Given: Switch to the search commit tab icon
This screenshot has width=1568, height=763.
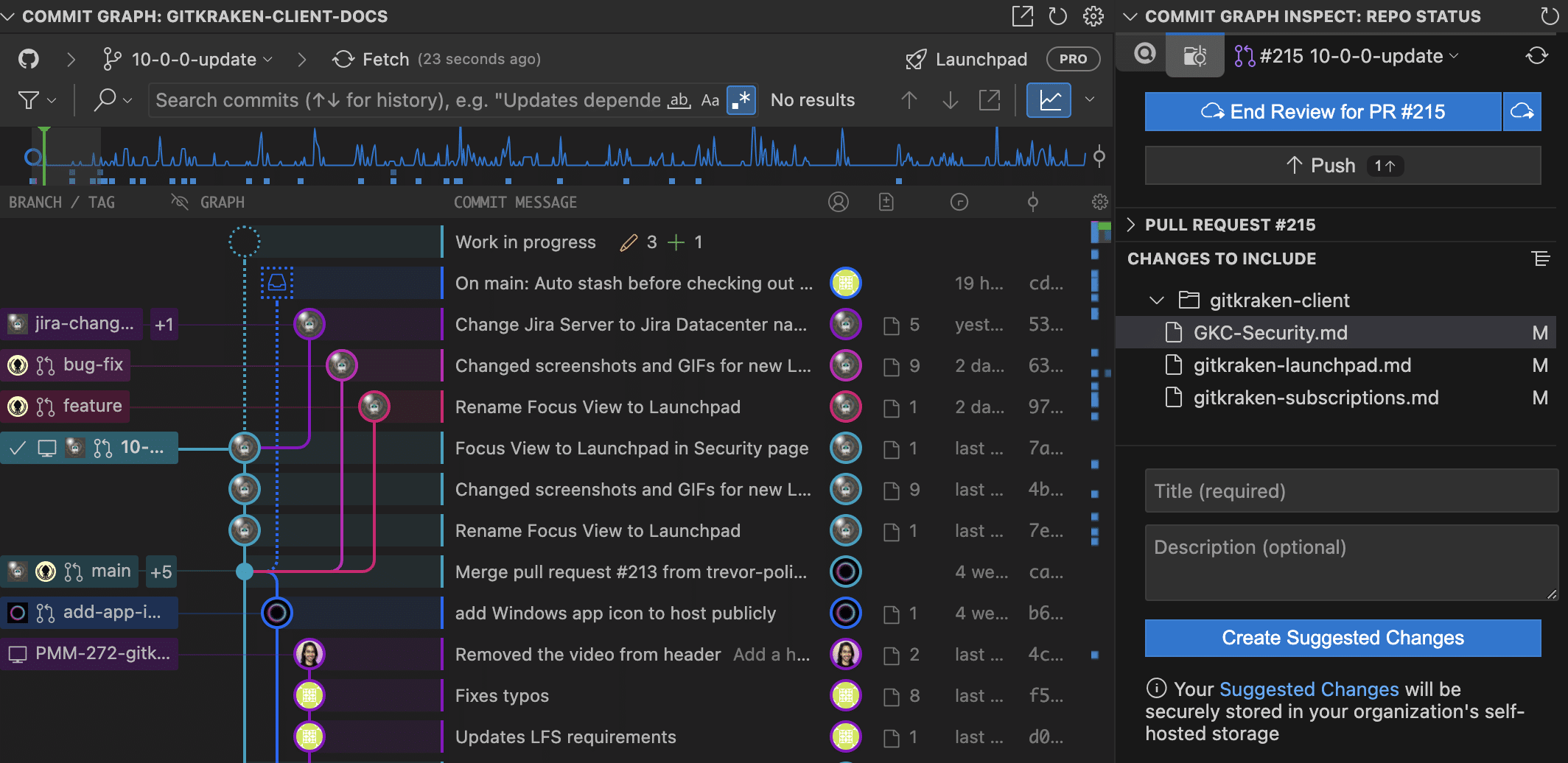Looking at the screenshot, I should 1144,54.
